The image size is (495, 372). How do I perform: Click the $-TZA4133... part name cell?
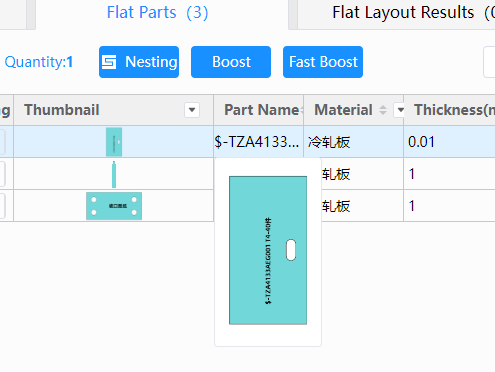click(259, 142)
